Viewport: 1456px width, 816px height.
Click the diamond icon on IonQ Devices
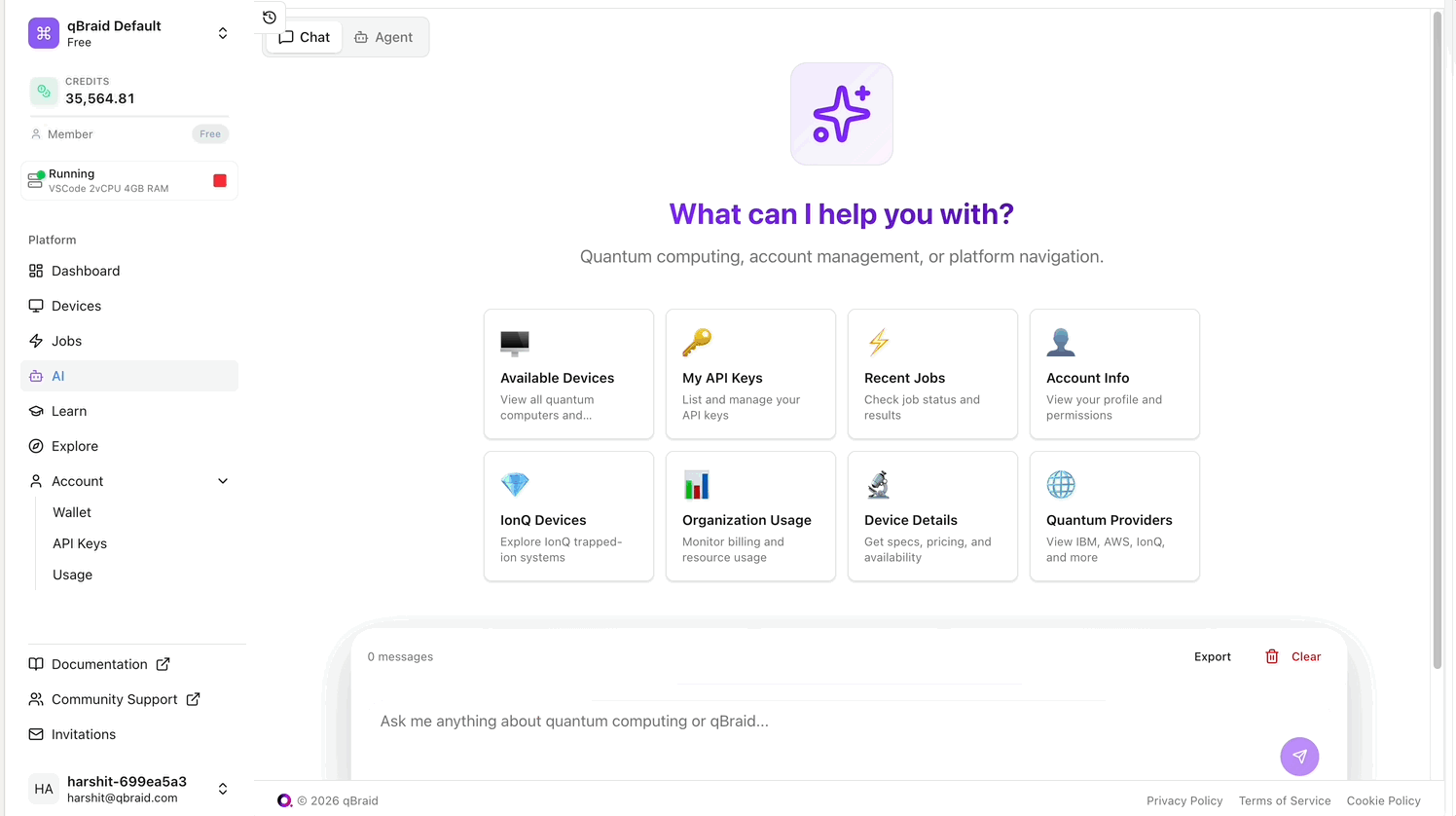tap(515, 485)
